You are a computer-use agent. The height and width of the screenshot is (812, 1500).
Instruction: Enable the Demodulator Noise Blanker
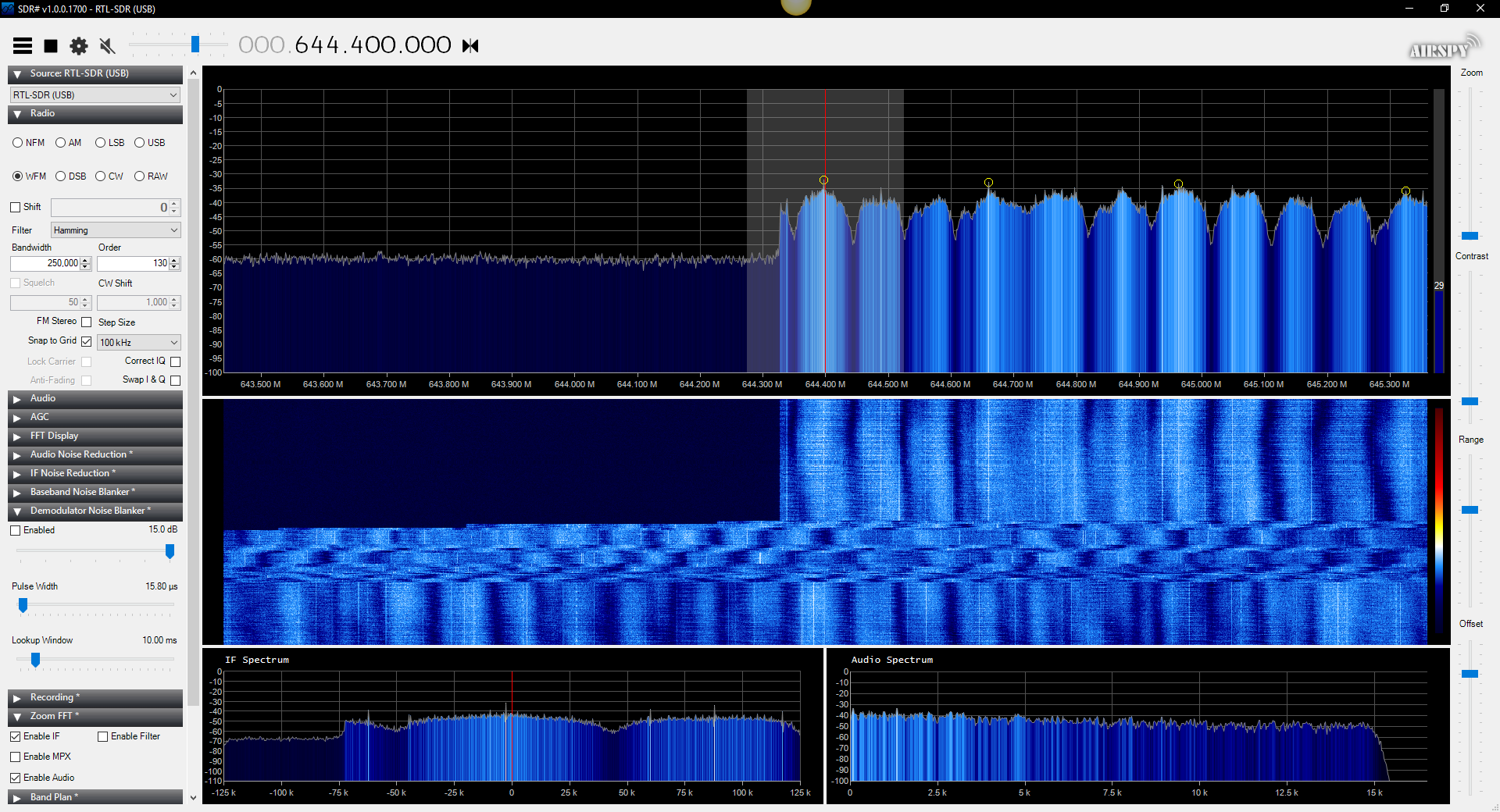(15, 530)
